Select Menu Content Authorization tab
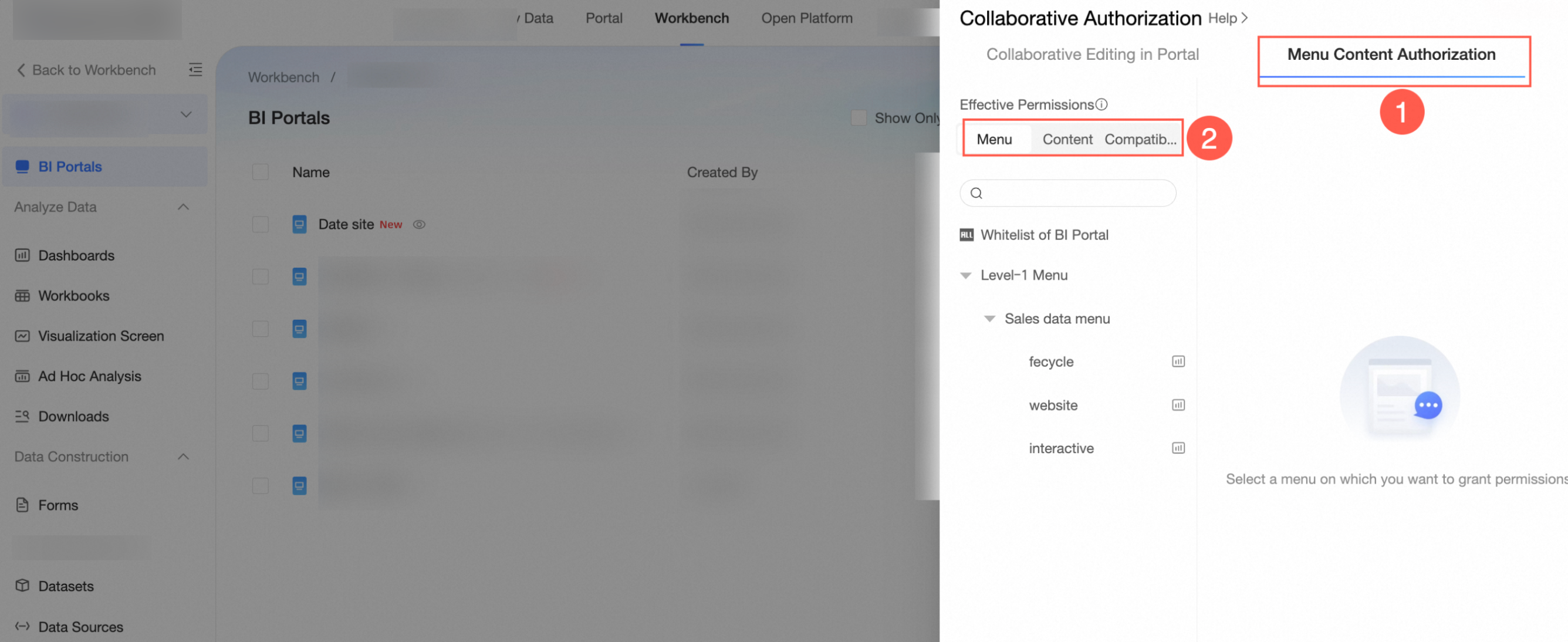Screen dimensions: 1568x642 pyautogui.click(x=1391, y=55)
